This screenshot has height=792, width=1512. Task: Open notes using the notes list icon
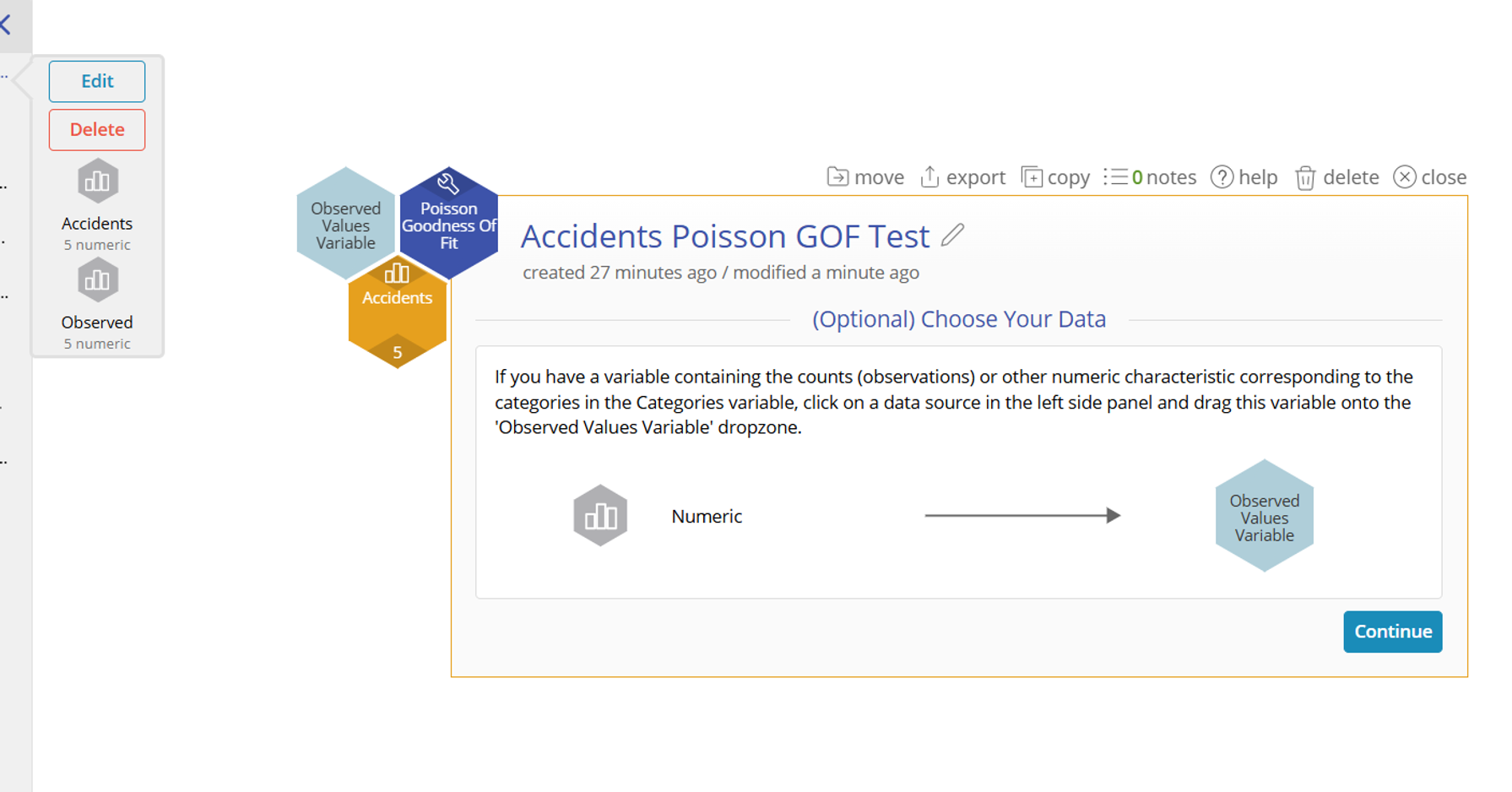1119,177
